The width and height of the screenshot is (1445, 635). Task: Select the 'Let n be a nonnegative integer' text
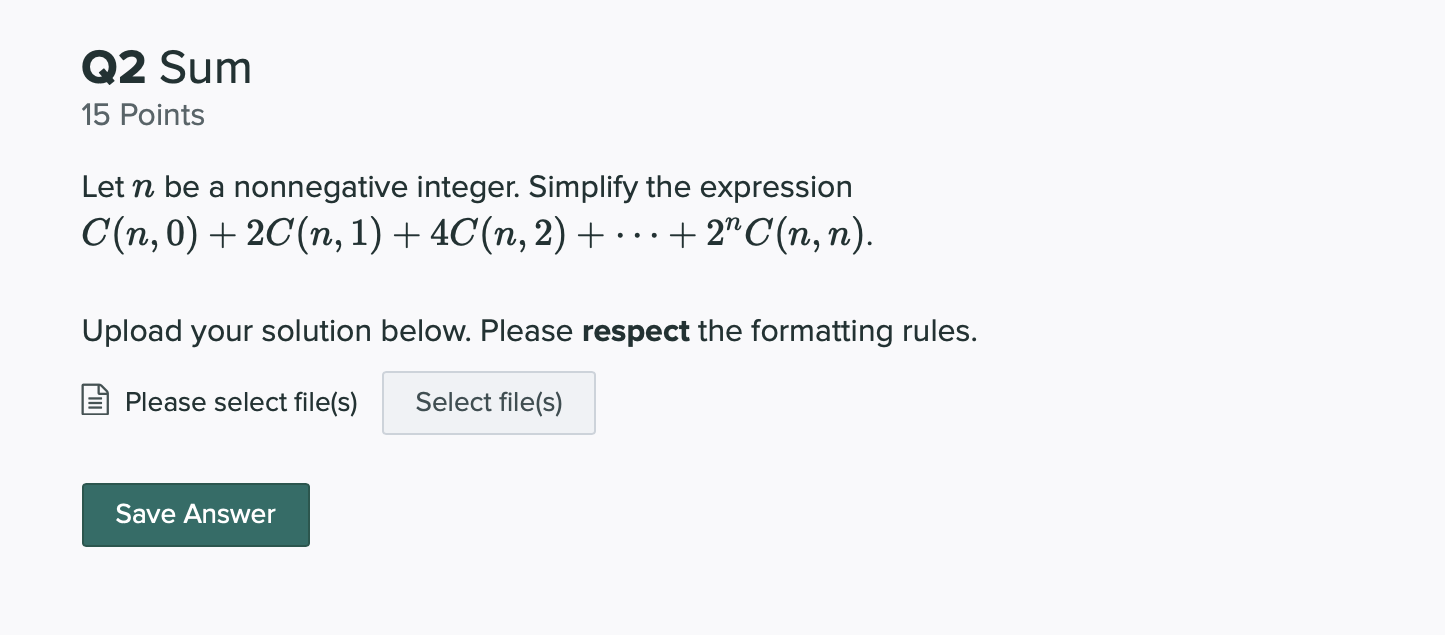300,187
